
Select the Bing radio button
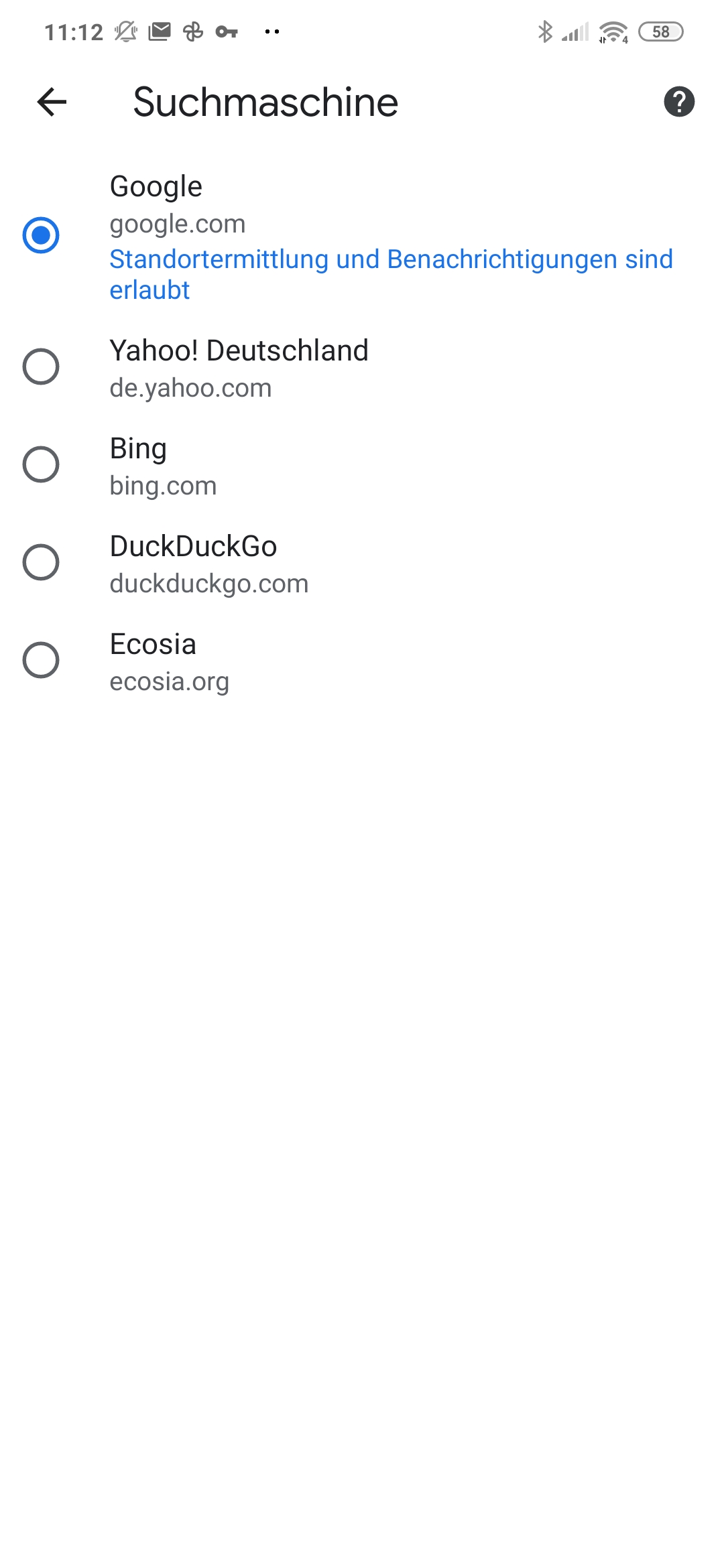(x=41, y=464)
